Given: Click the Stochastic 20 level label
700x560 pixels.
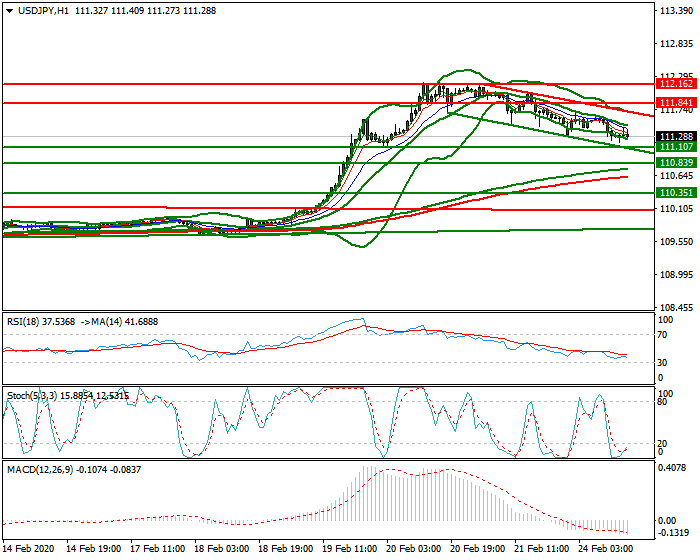Looking at the screenshot, I should tap(662, 443).
